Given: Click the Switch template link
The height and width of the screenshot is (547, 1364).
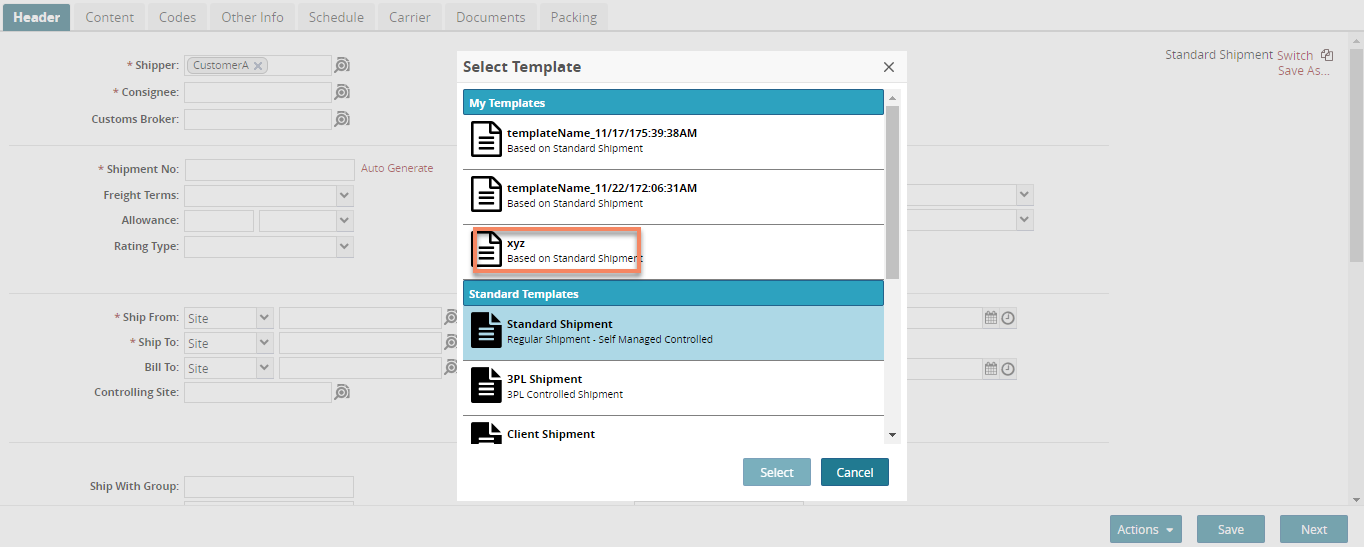Looking at the screenshot, I should (x=1295, y=55).
